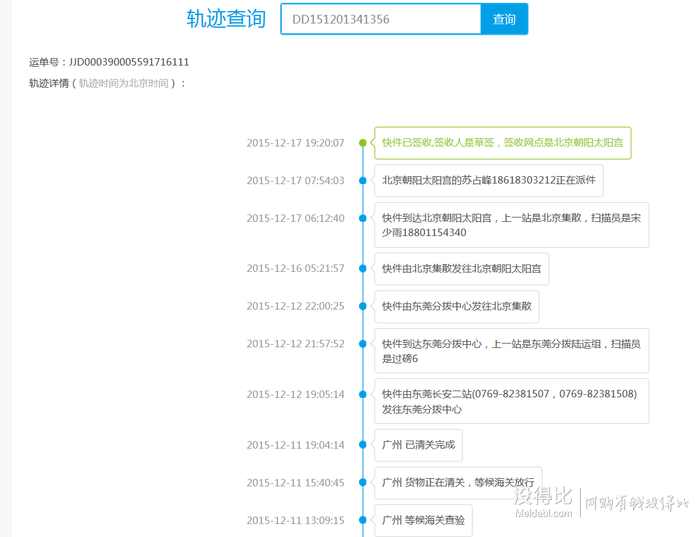The width and height of the screenshot is (700, 537).
Task: Click the timestamp 2015-12-11 19:04:14
Action: [296, 445]
